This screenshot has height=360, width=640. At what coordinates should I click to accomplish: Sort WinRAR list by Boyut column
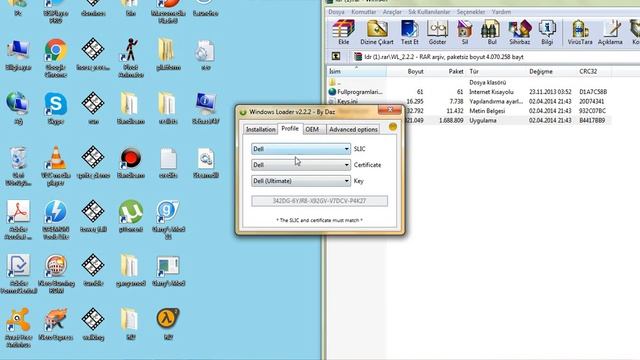tap(407, 71)
